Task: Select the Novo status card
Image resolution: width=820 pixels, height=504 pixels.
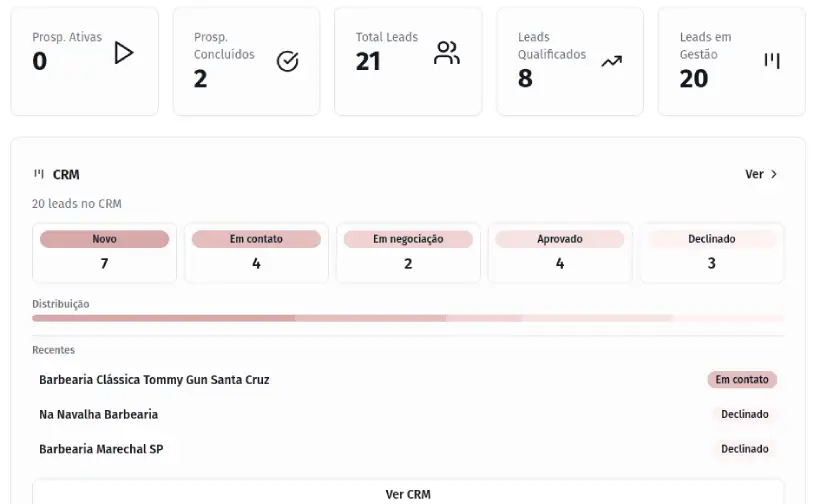Action: 104,253
